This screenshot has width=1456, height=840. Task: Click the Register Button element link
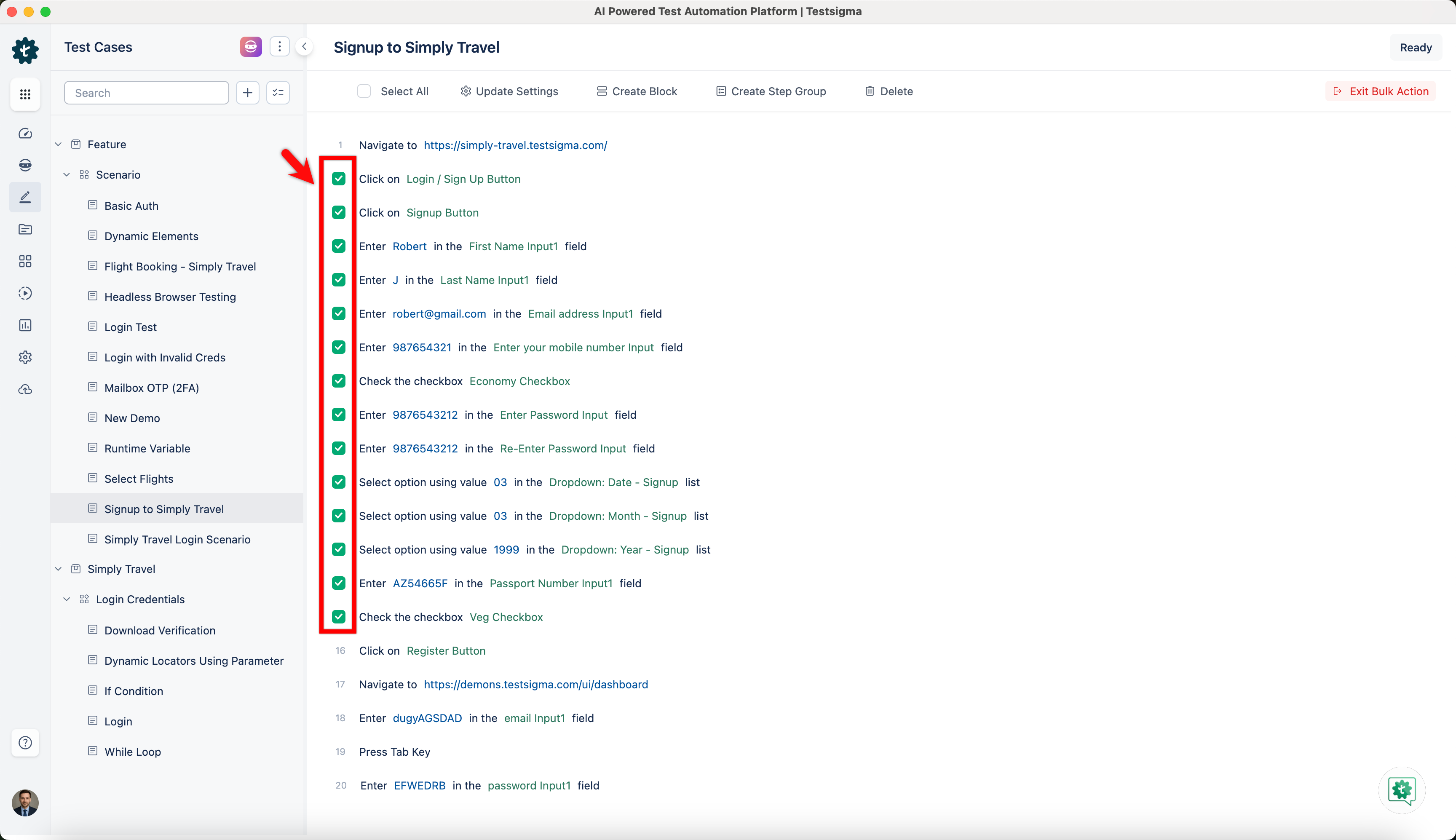(446, 651)
